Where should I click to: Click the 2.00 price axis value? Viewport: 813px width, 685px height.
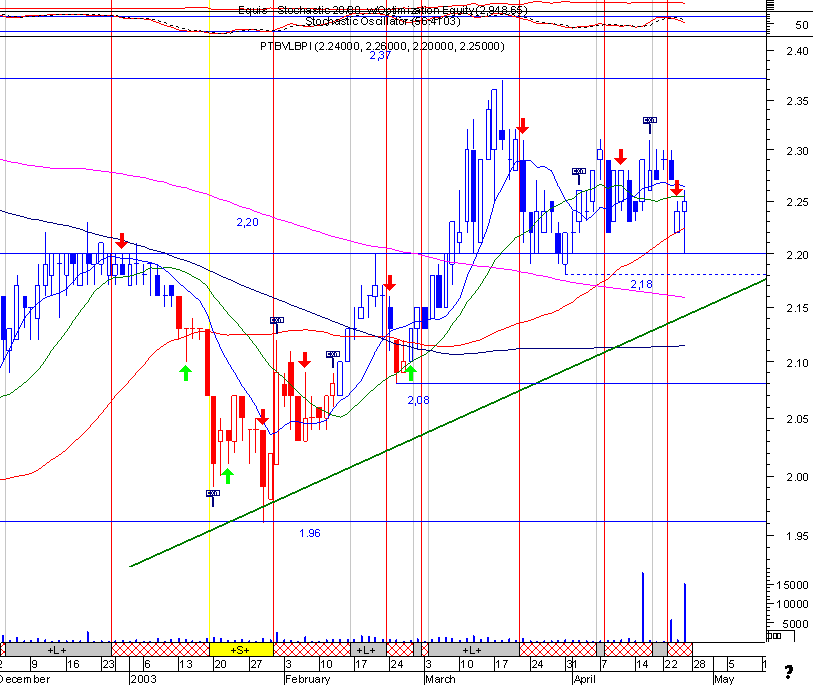point(797,477)
